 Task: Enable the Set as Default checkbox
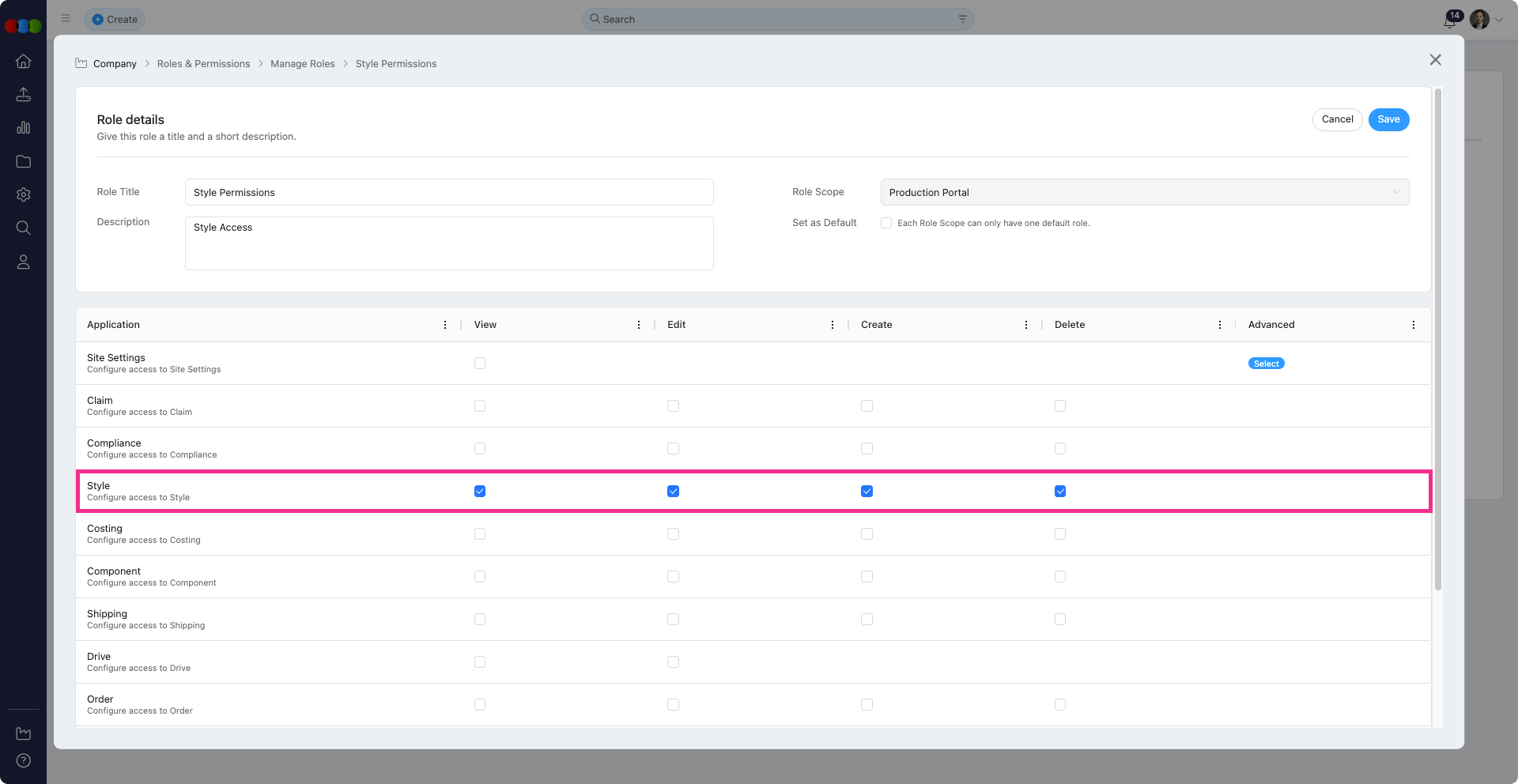[886, 223]
